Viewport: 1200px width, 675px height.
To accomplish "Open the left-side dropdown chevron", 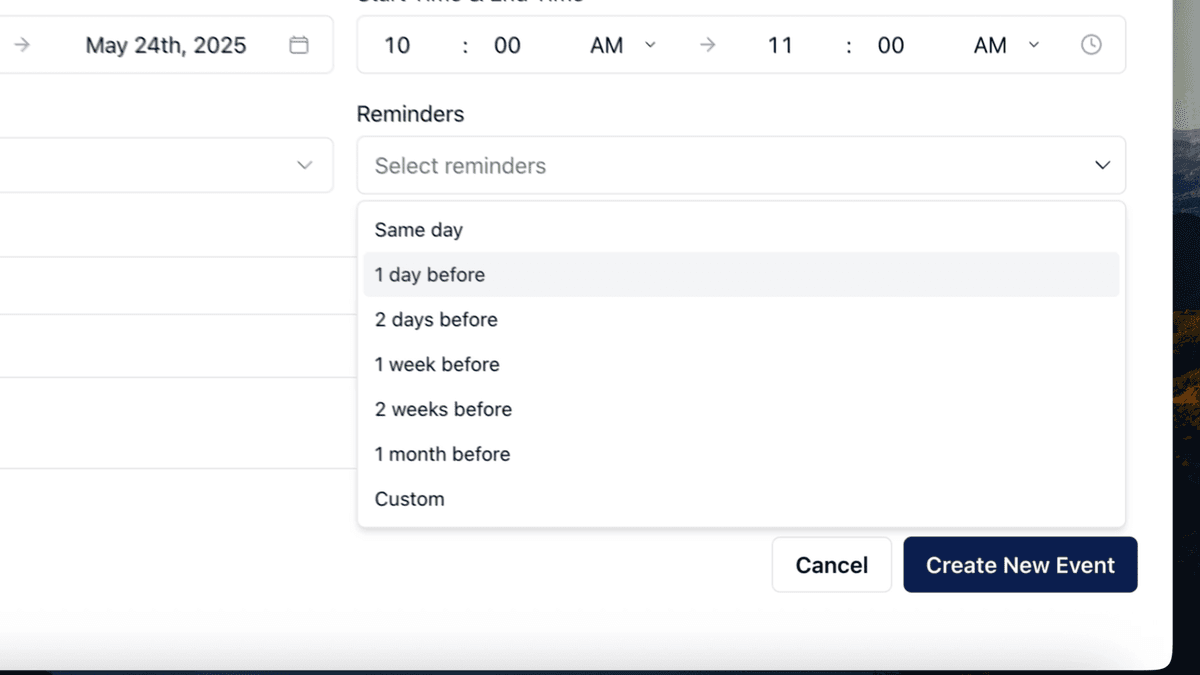I will pos(305,165).
